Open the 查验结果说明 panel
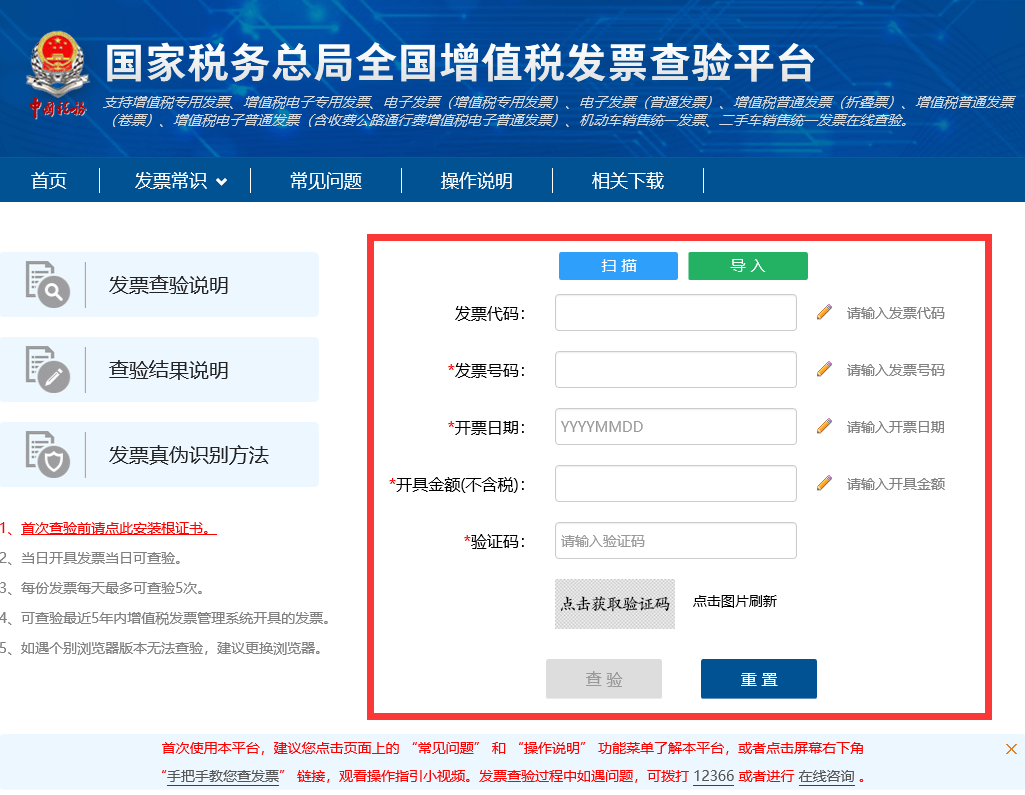This screenshot has width=1025, height=795. pos(160,369)
